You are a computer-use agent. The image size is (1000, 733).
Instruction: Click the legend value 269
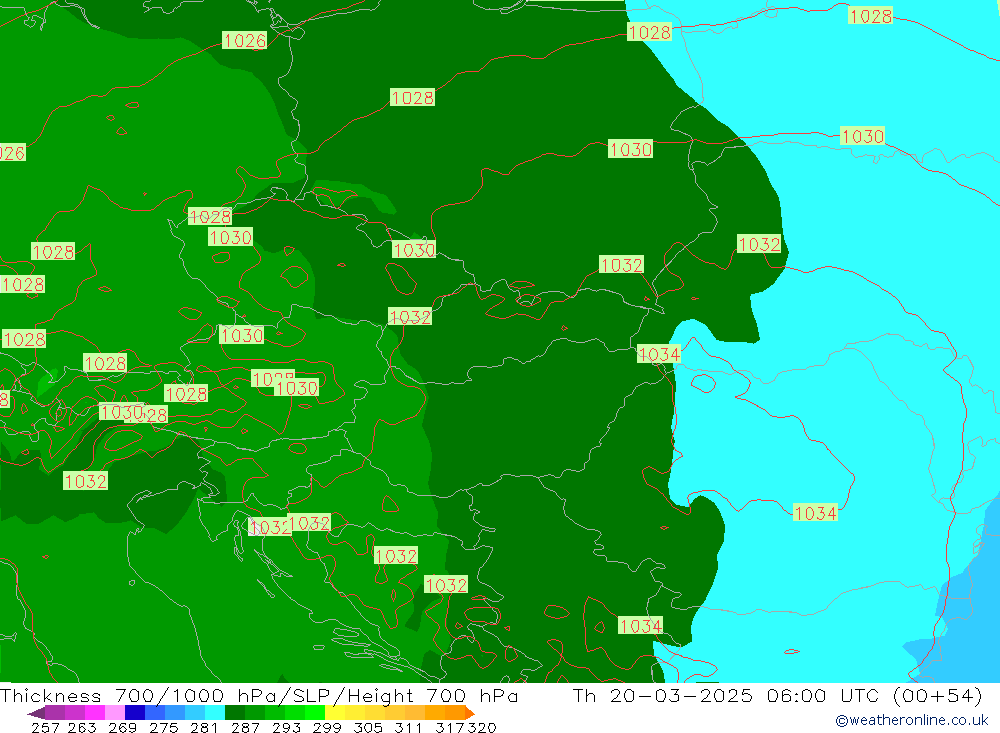[122, 727]
